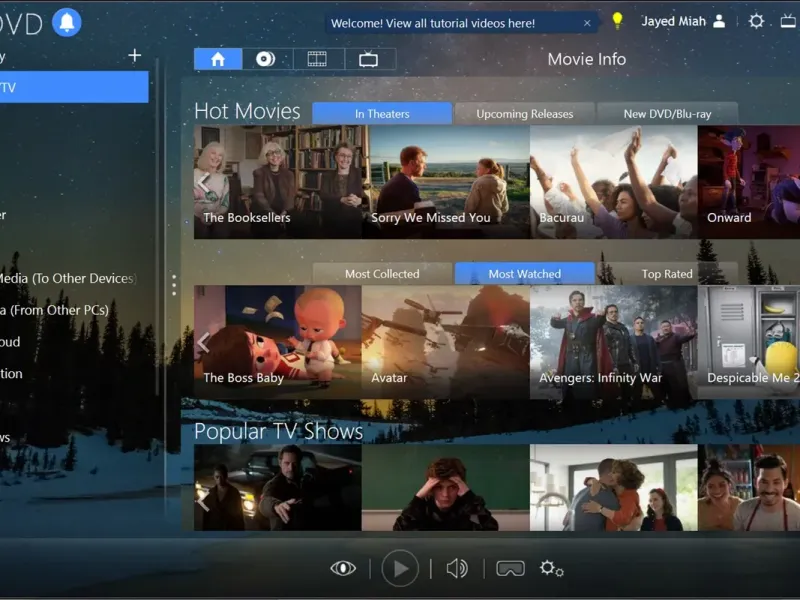Select the Most Collected tab

tap(382, 274)
